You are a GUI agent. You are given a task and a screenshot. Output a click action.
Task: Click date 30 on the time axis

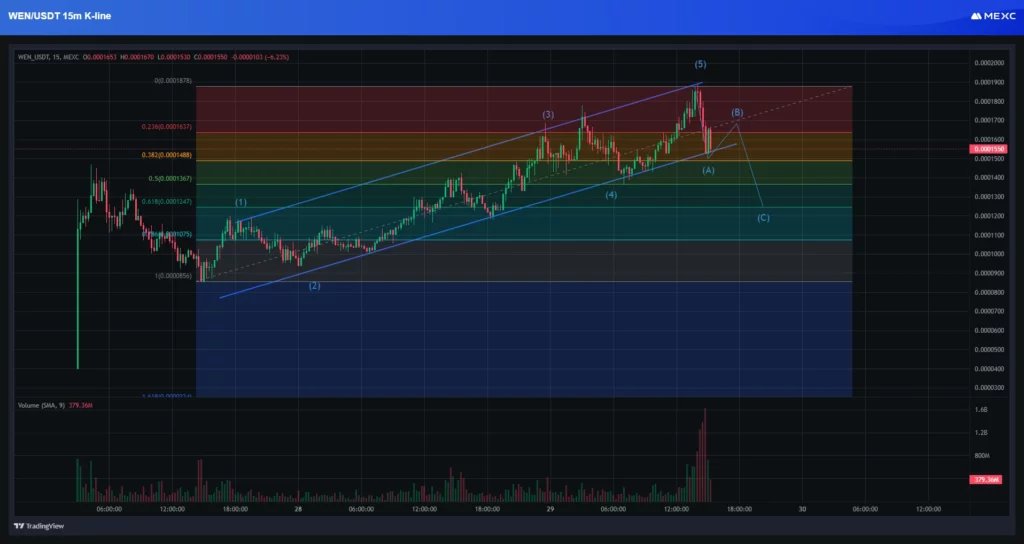pos(802,509)
